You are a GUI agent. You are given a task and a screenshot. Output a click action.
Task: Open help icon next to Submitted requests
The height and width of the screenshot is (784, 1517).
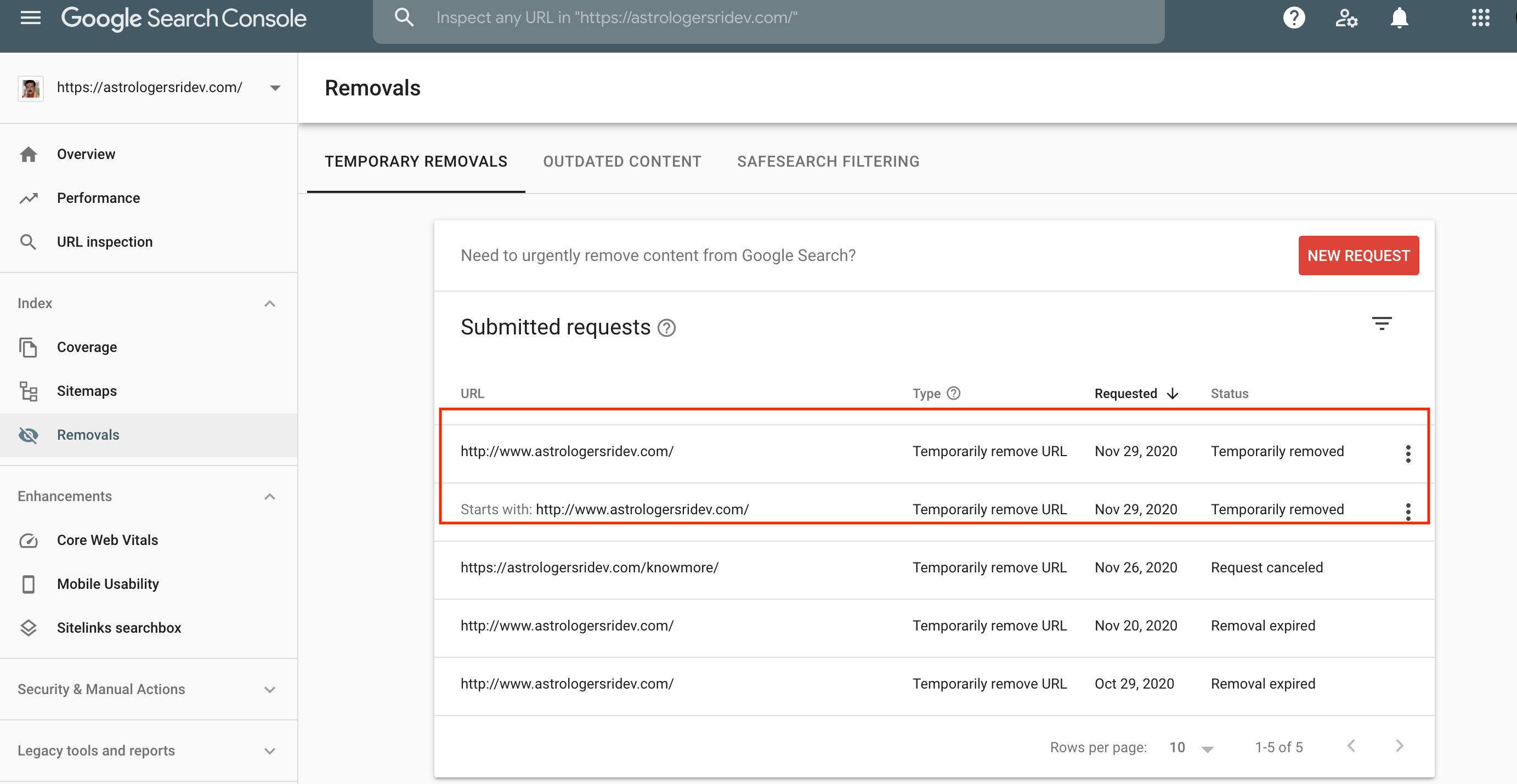point(666,328)
